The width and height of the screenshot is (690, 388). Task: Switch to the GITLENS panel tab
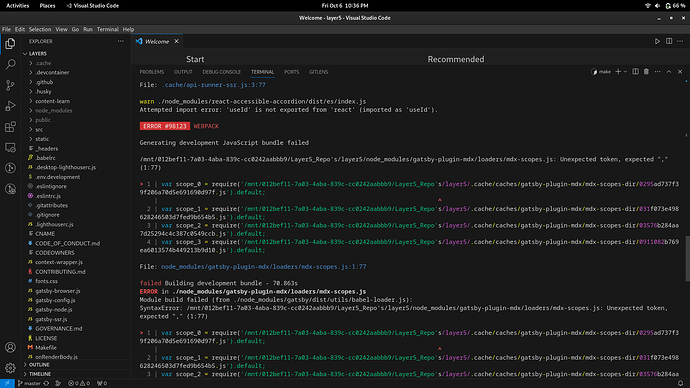pyautogui.click(x=318, y=72)
